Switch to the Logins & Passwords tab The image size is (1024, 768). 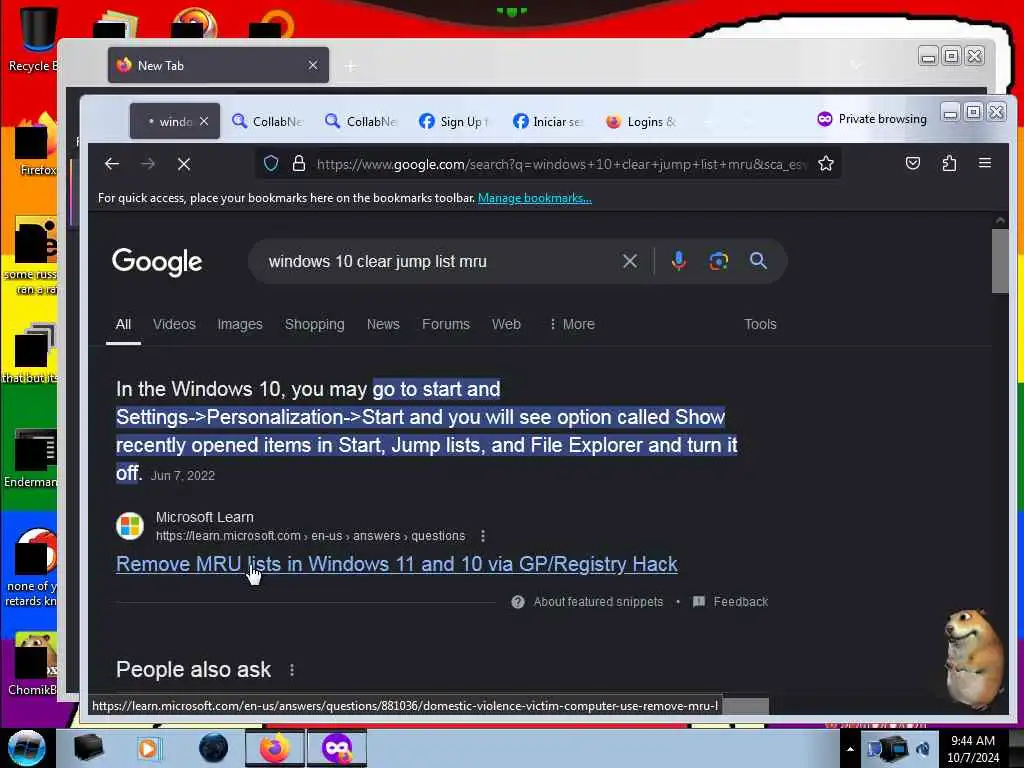643,121
